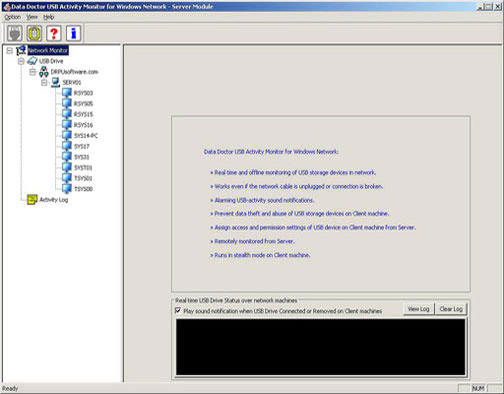This screenshot has width=504, height=394.
Task: Open the yellow Activity Log icon
Action: coord(32,200)
